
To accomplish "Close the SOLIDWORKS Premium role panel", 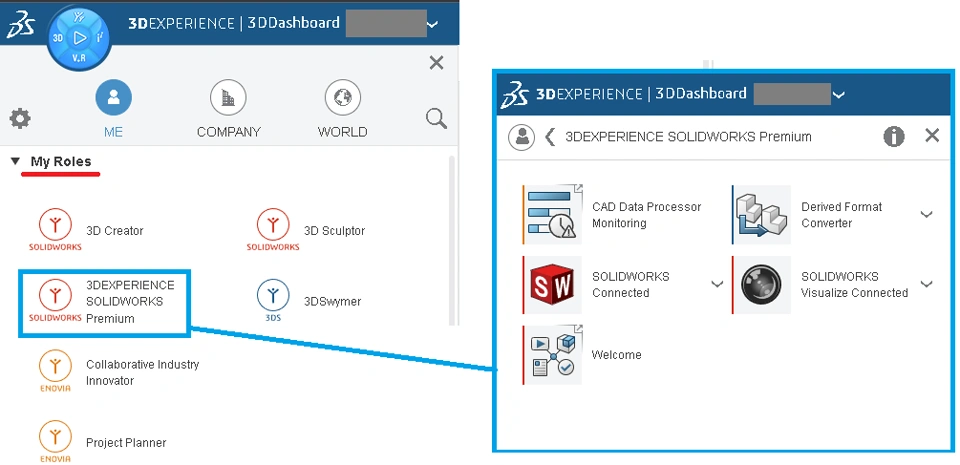I will coord(932,136).
